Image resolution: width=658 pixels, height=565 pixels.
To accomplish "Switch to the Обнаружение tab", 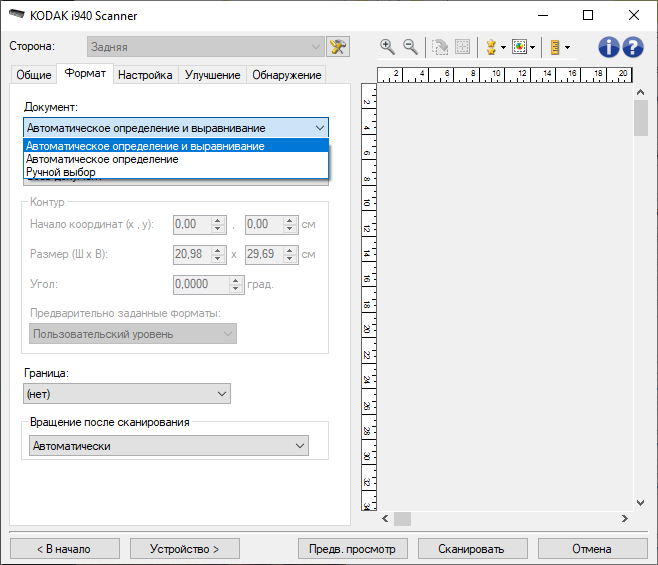I will pos(287,75).
